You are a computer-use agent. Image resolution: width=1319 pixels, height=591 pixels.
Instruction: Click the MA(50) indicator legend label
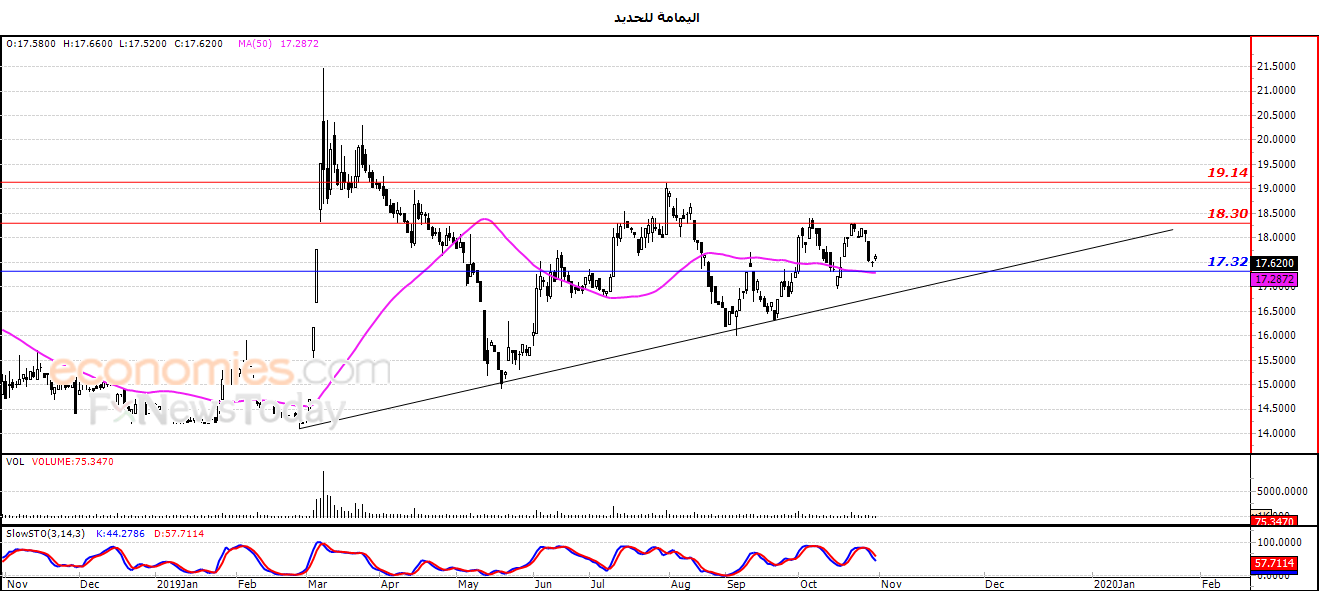254,44
